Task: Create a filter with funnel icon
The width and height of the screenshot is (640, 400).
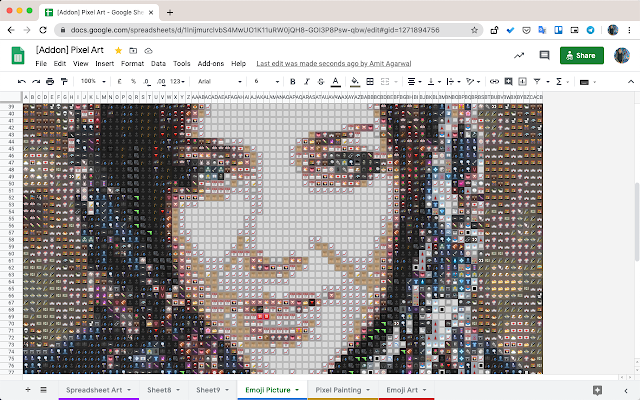Action: pyautogui.click(x=537, y=82)
